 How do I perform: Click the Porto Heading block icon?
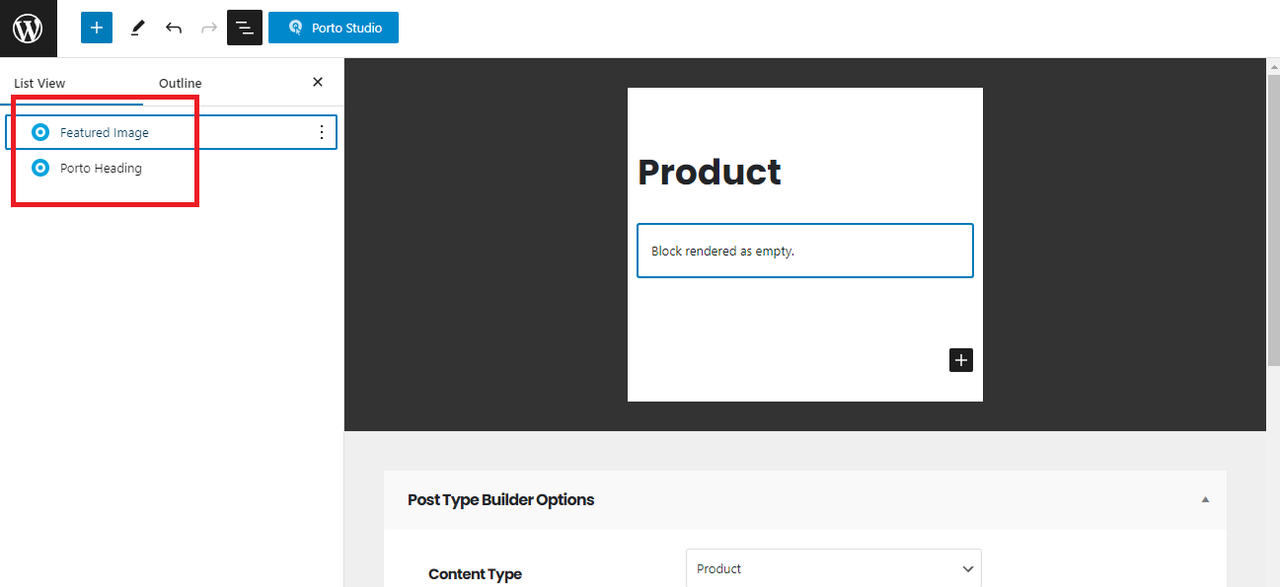[x=40, y=168]
